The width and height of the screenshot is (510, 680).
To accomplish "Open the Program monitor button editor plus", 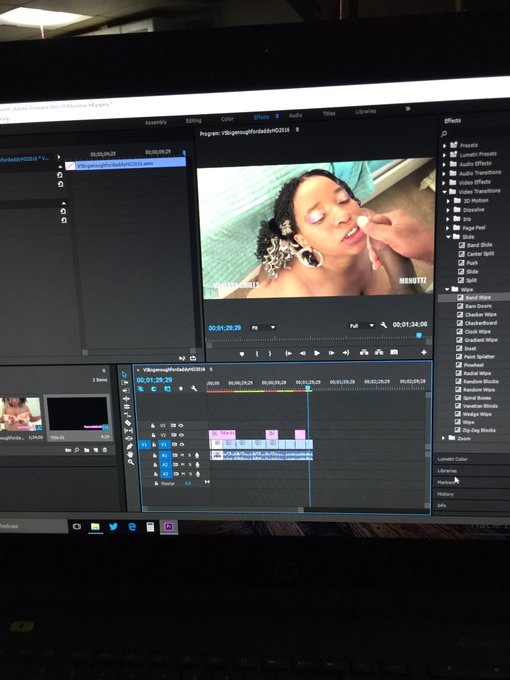I will click(x=424, y=352).
